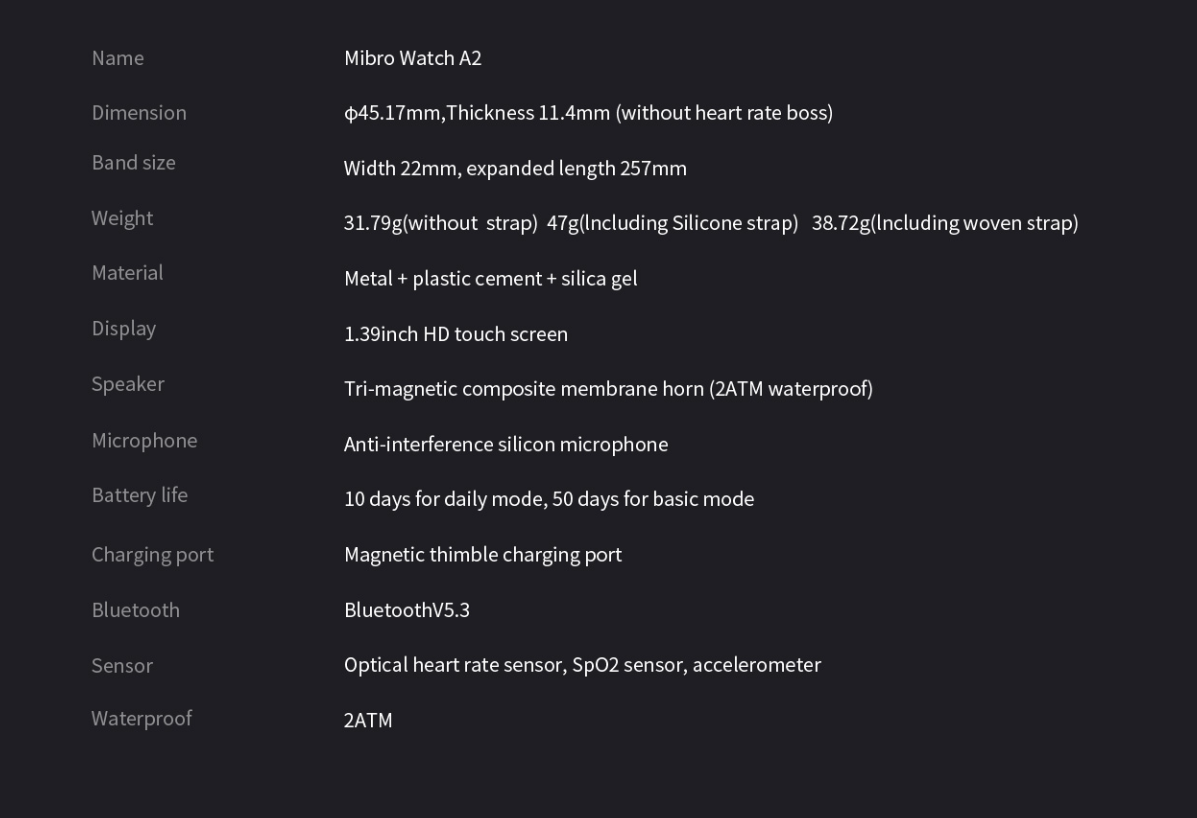The width and height of the screenshot is (1197, 818).
Task: Click 'Width 22mm, expanded length 257mm' text
Action: coord(515,169)
